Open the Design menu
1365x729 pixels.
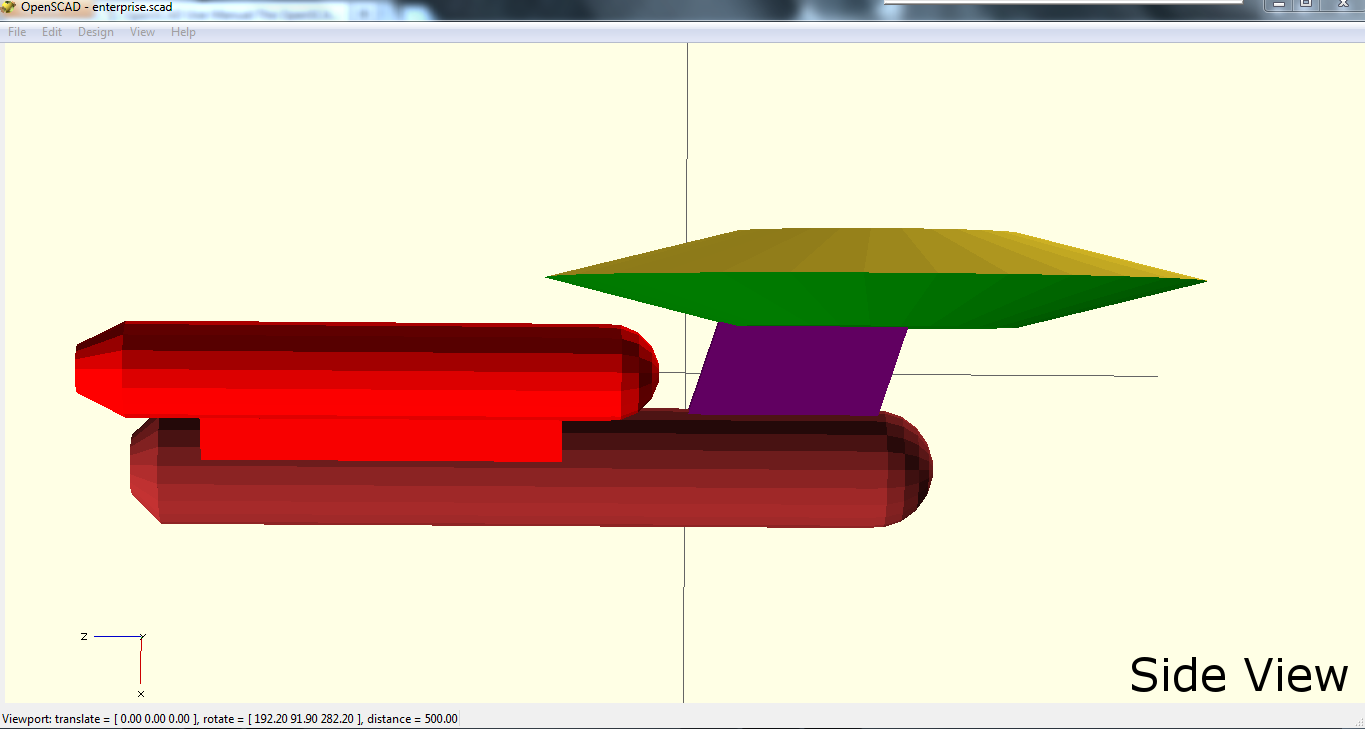(x=95, y=31)
